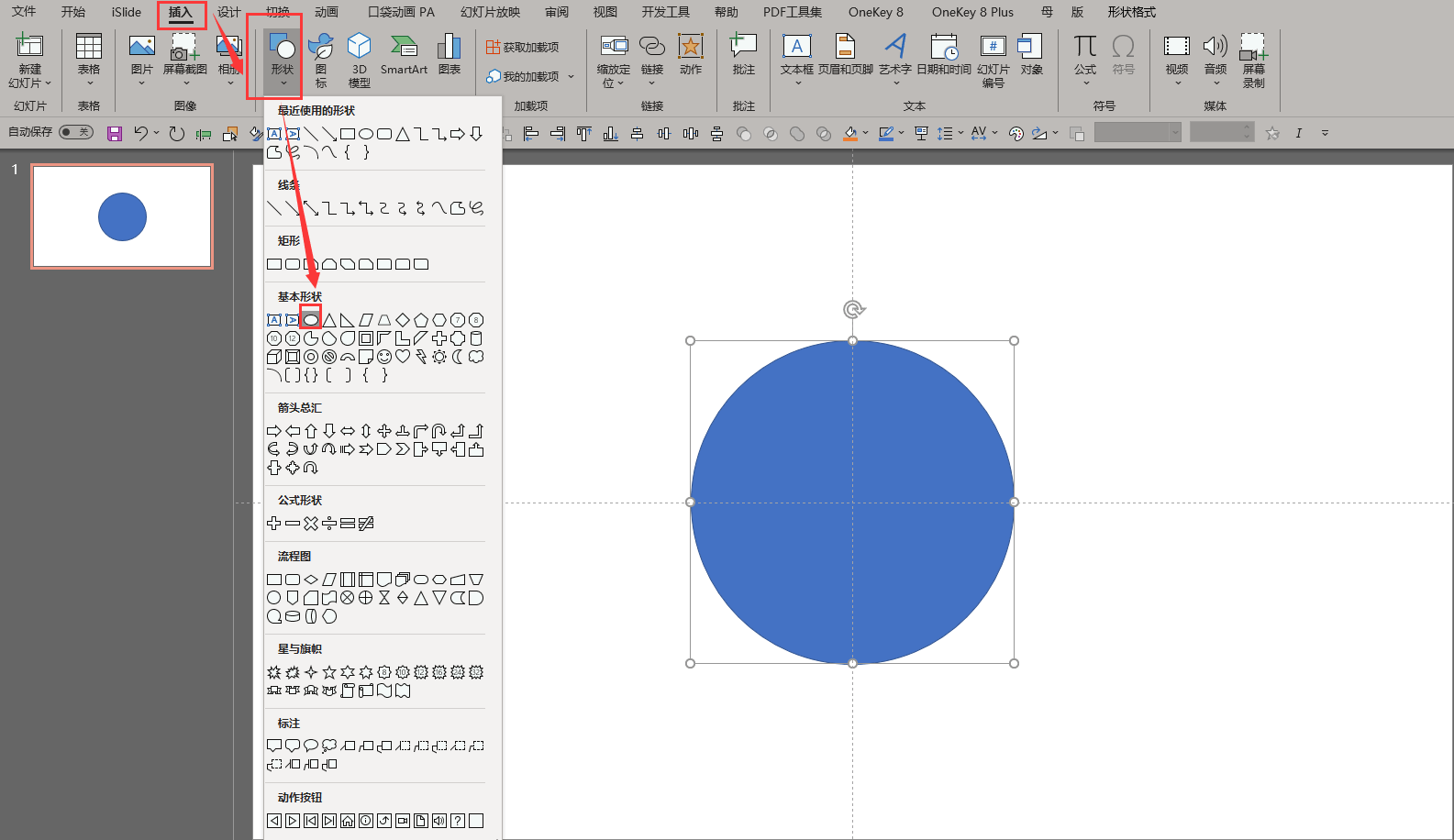
Task: Select slide 1 thumbnail
Action: (122, 216)
